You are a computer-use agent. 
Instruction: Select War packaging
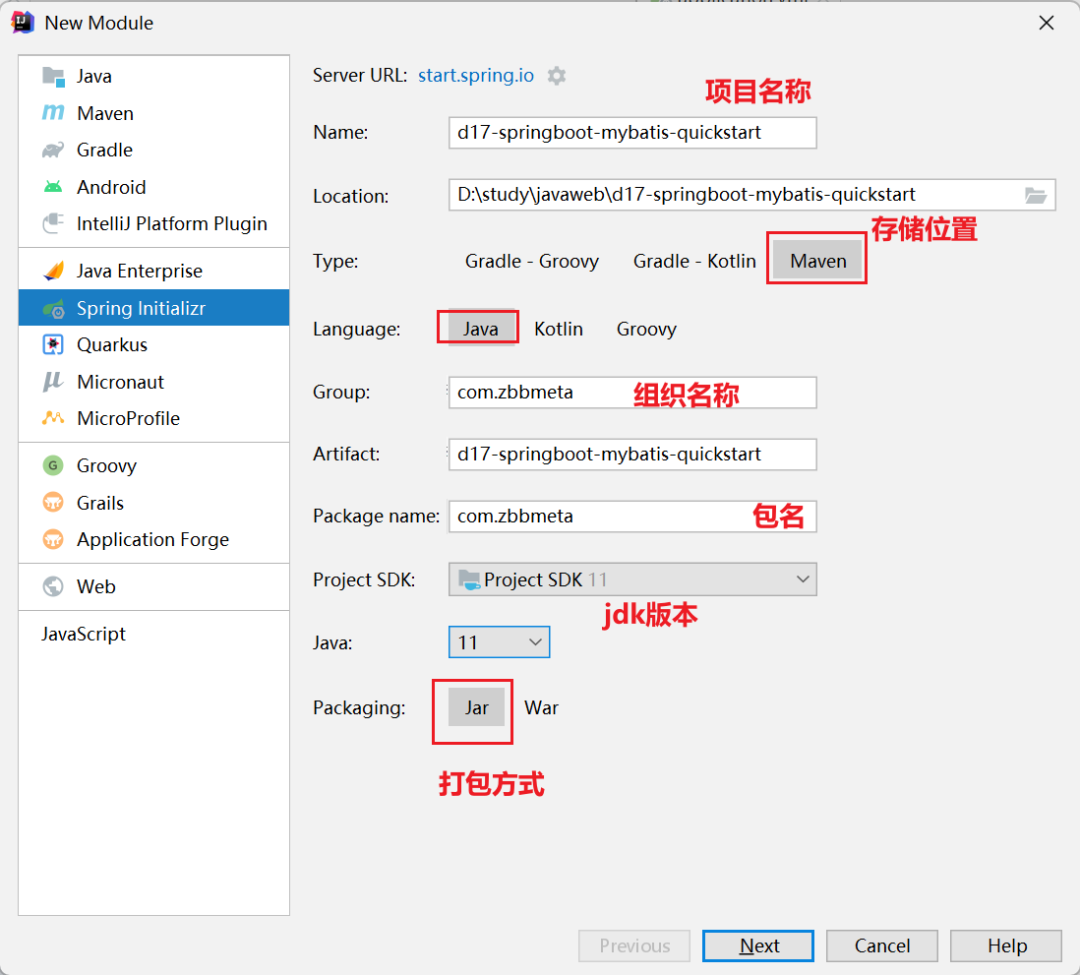pos(541,708)
